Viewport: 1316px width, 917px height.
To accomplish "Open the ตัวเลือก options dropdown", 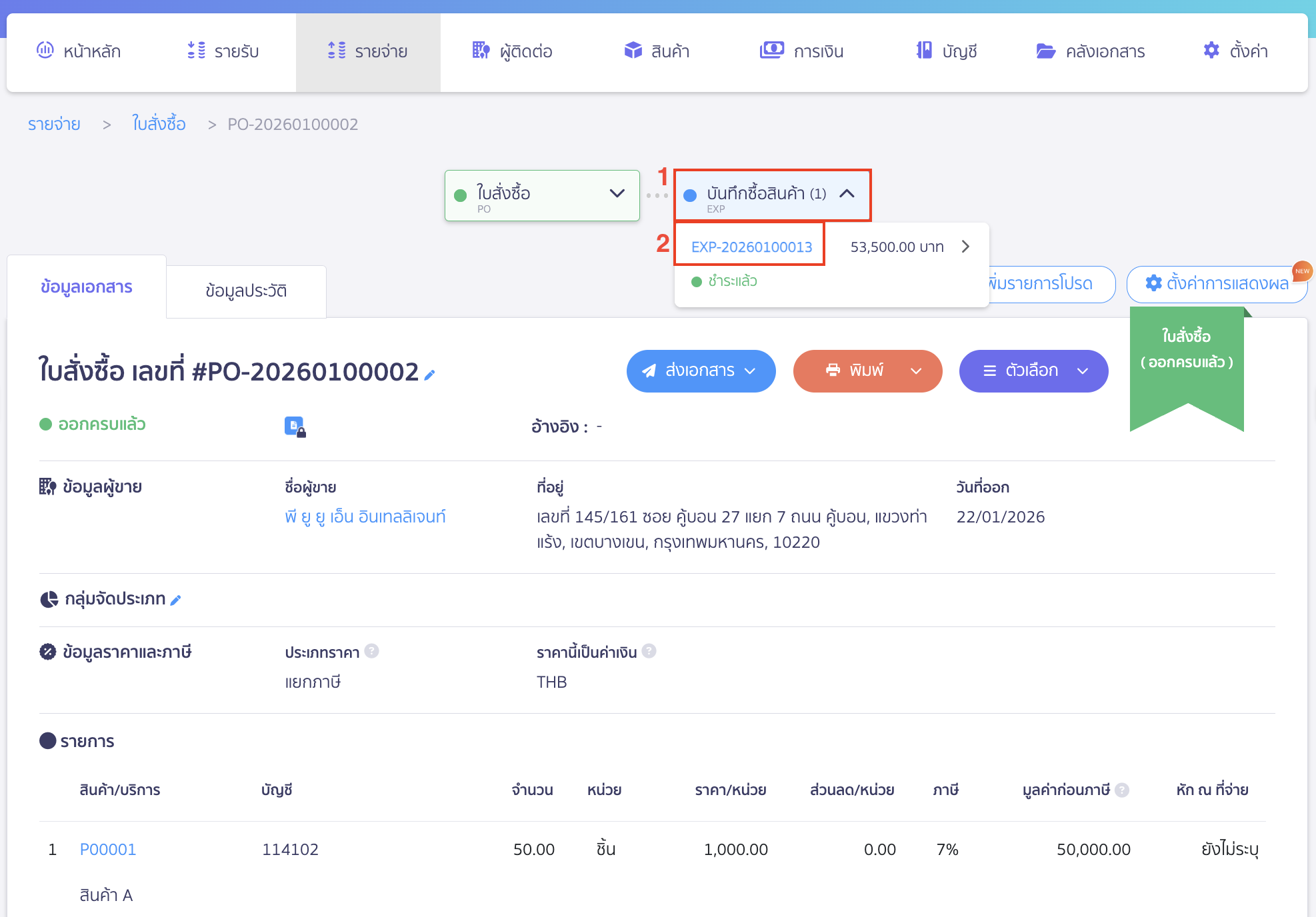I will tap(1033, 371).
